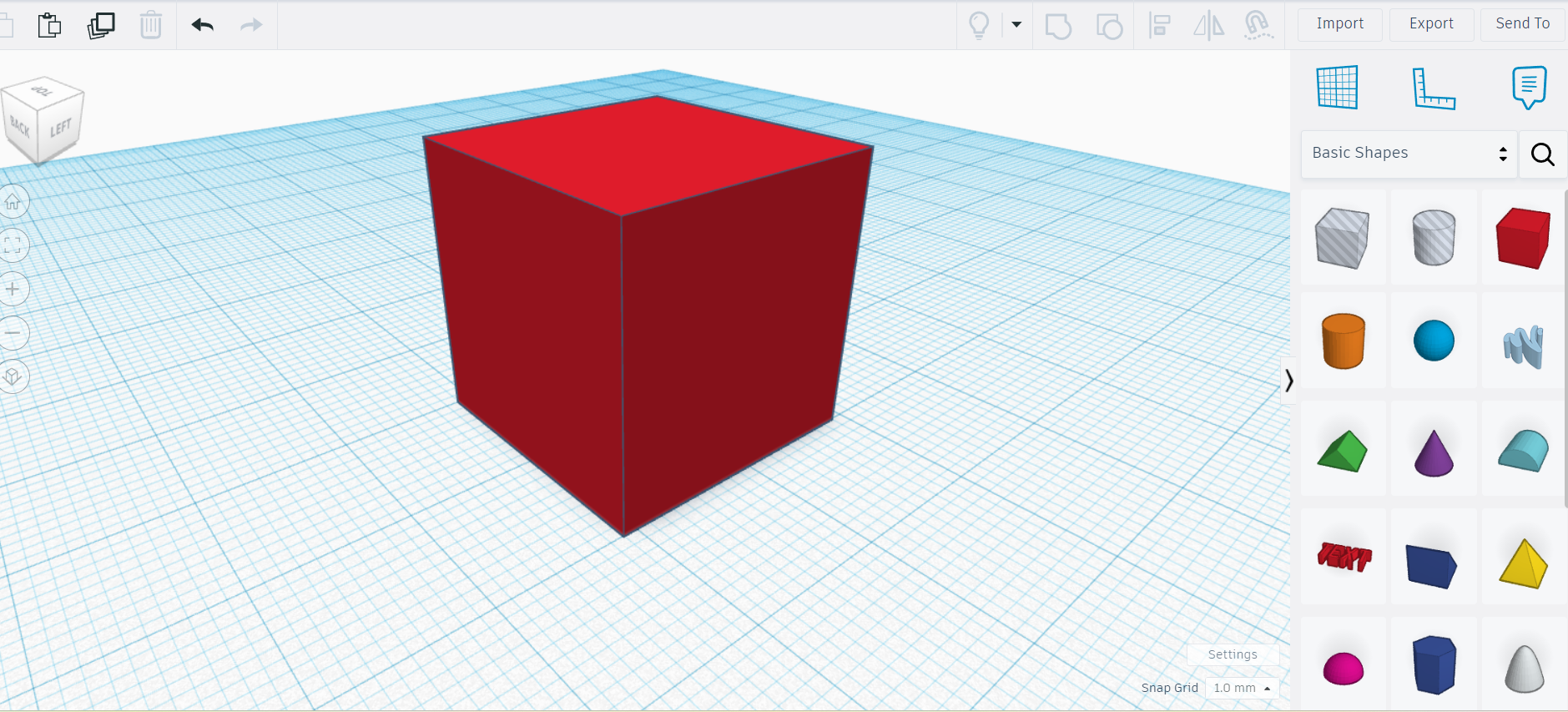Select the Ruler tool icon

(x=1434, y=88)
